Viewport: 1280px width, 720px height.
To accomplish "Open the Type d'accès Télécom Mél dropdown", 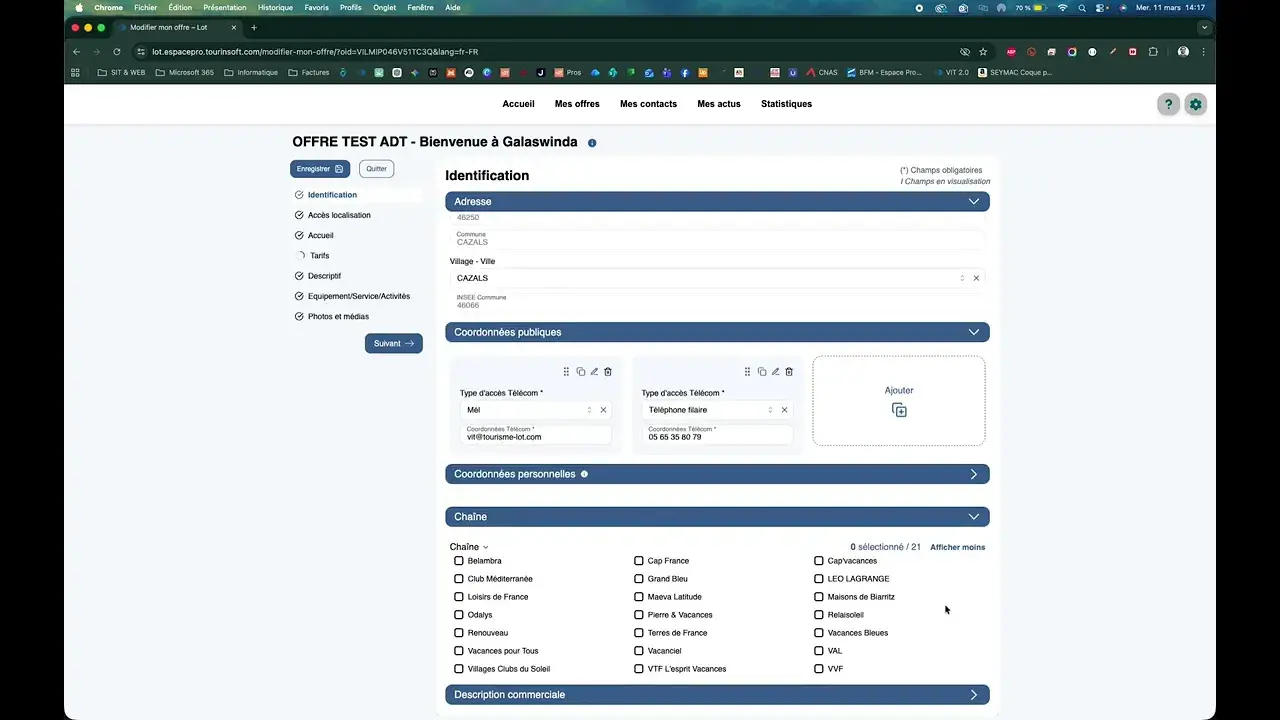I will (525, 410).
